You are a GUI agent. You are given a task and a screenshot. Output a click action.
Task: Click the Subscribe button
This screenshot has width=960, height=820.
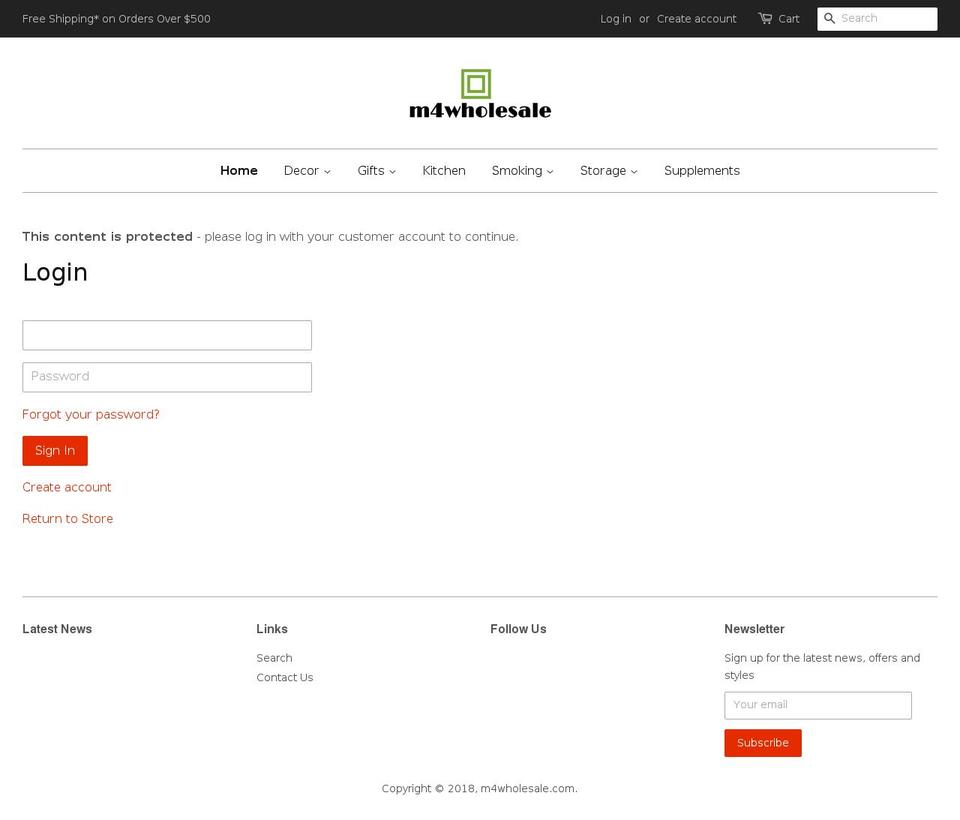point(762,742)
